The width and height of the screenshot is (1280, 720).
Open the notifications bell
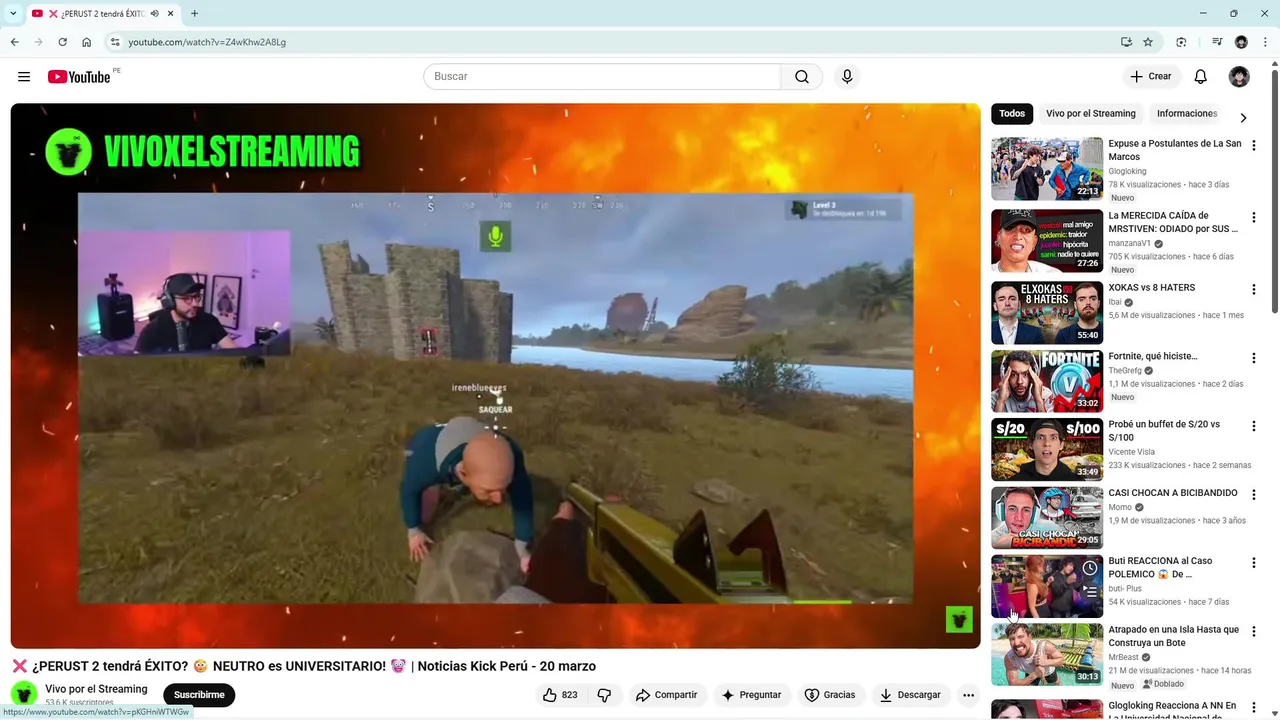click(x=1201, y=77)
